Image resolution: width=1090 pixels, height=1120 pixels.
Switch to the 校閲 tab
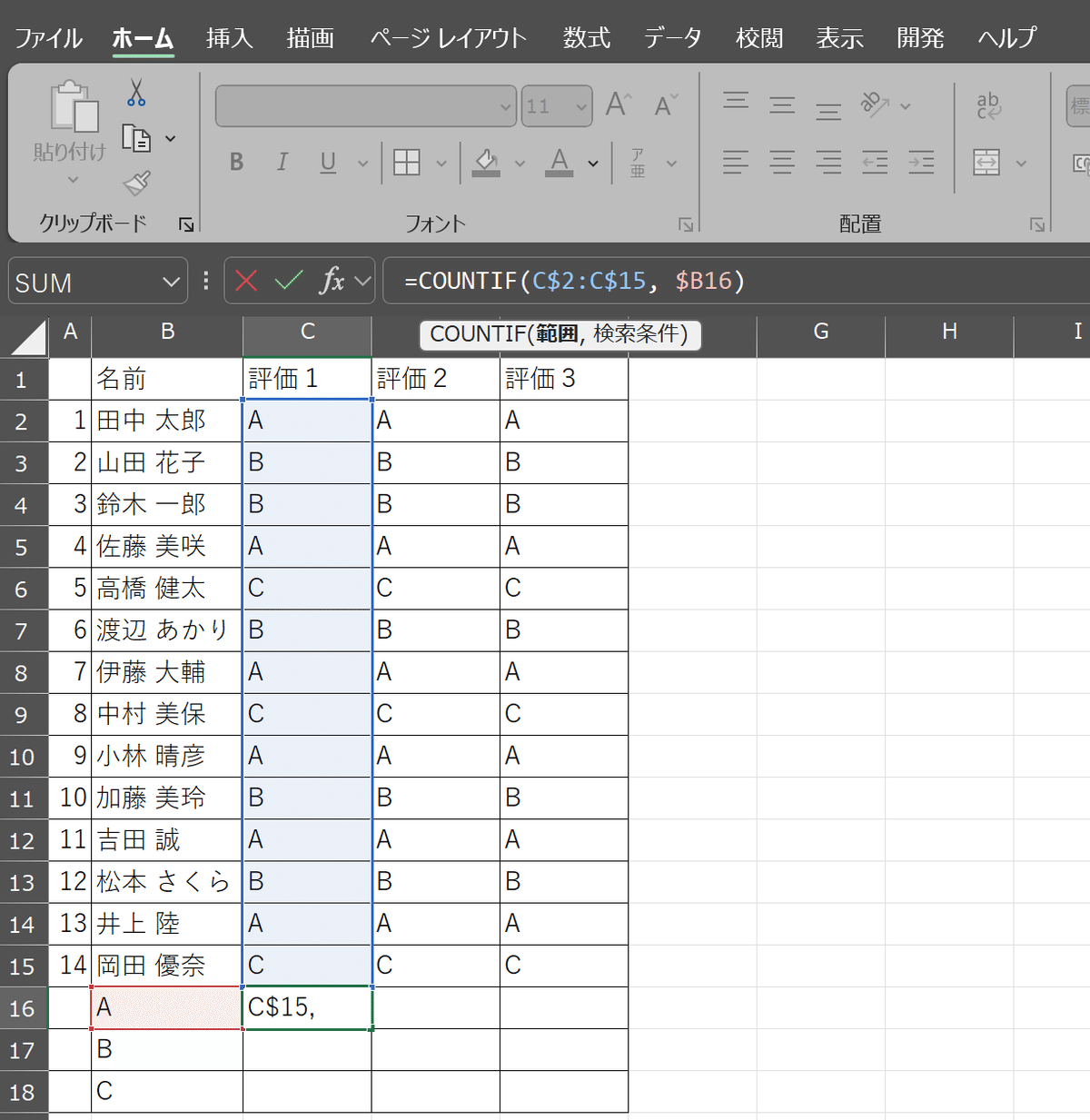(x=759, y=38)
